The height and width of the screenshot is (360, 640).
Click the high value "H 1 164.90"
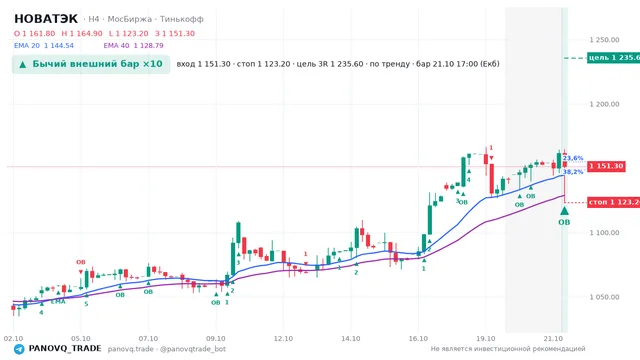tap(82, 33)
